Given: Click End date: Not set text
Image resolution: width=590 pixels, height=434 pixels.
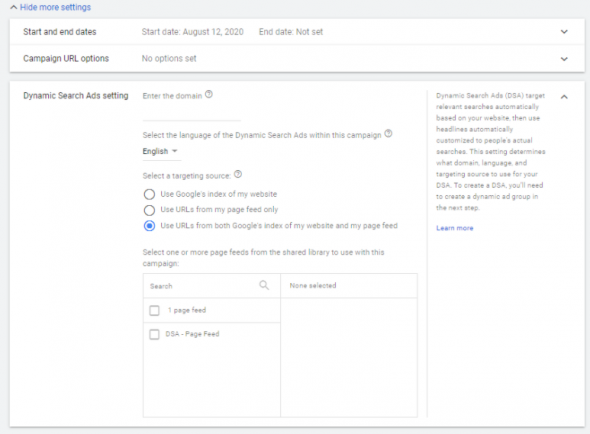Looking at the screenshot, I should [291, 32].
